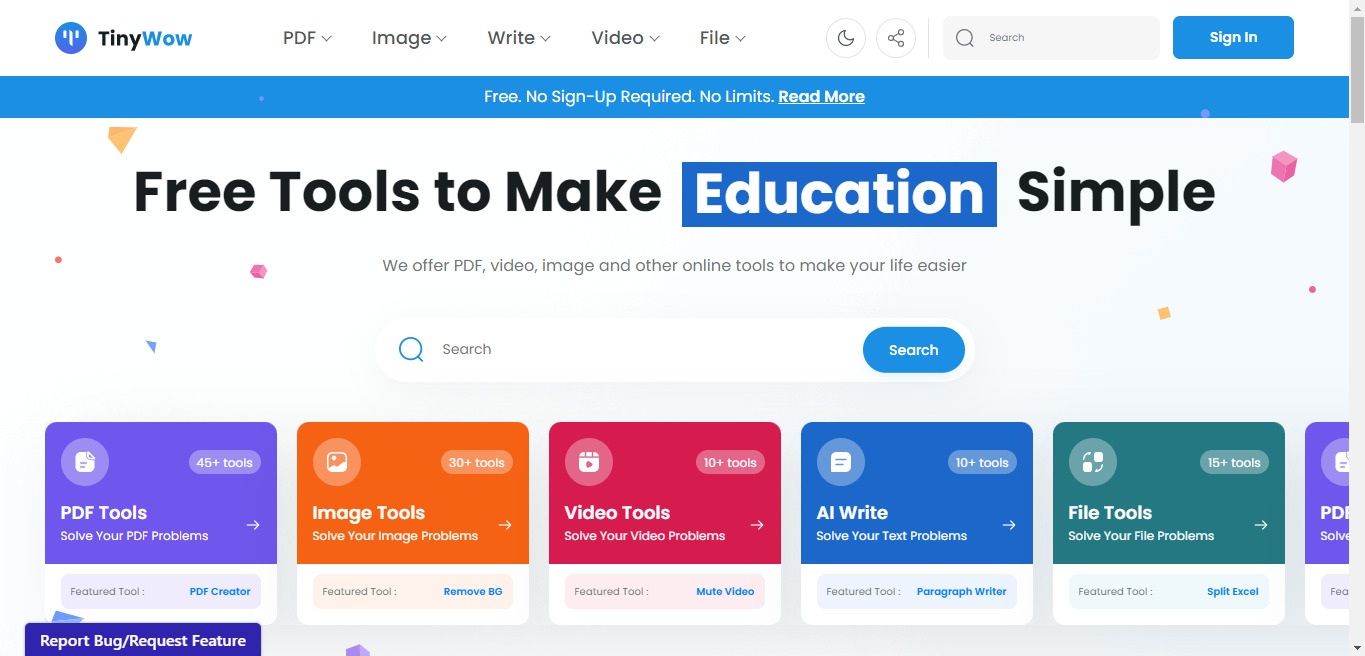The height and width of the screenshot is (656, 1365).
Task: Expand the Image menu dropdown
Action: coord(409,38)
